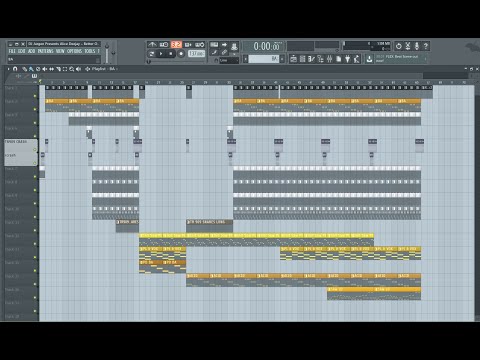The height and width of the screenshot is (360, 480).
Task: Click the Stop transport button
Action: tap(171, 53)
